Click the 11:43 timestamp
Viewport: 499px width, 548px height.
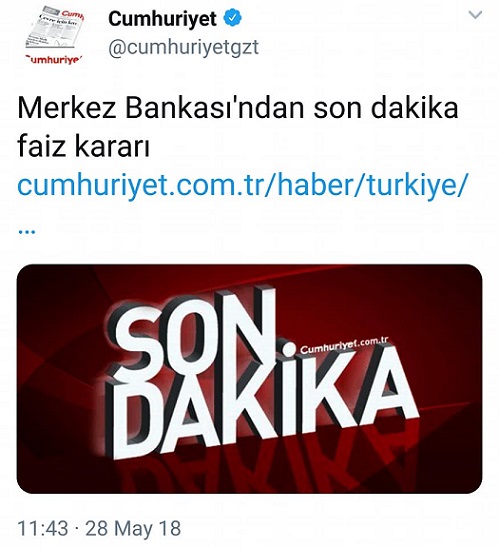tap(43, 528)
